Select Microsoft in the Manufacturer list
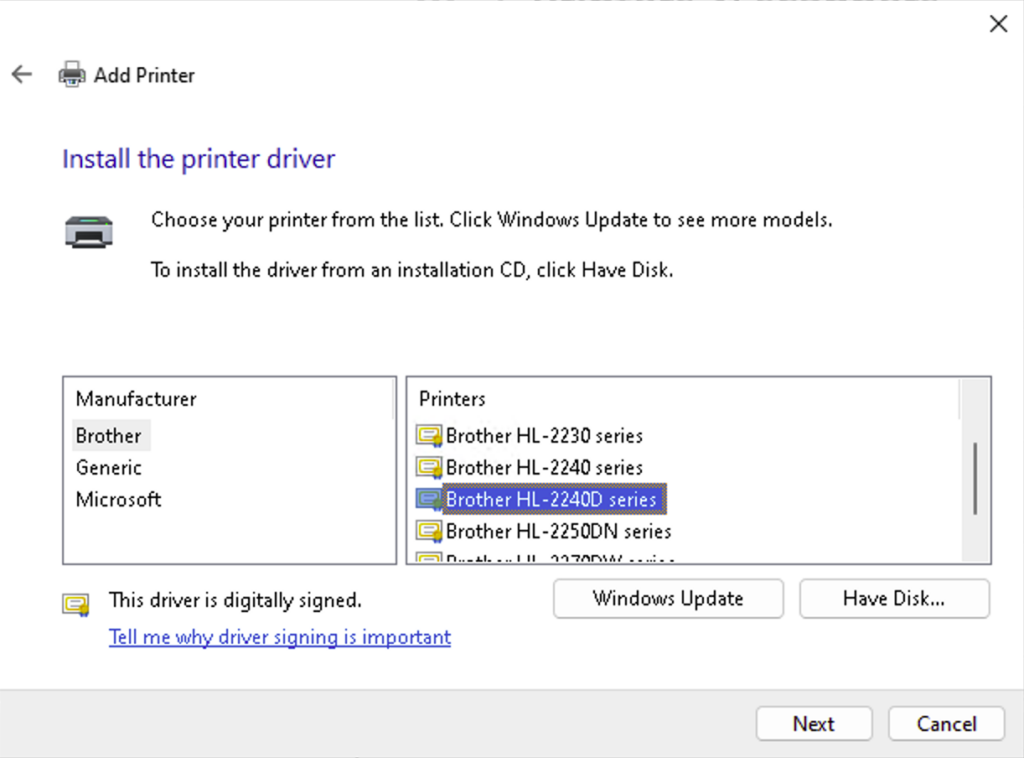 (117, 499)
